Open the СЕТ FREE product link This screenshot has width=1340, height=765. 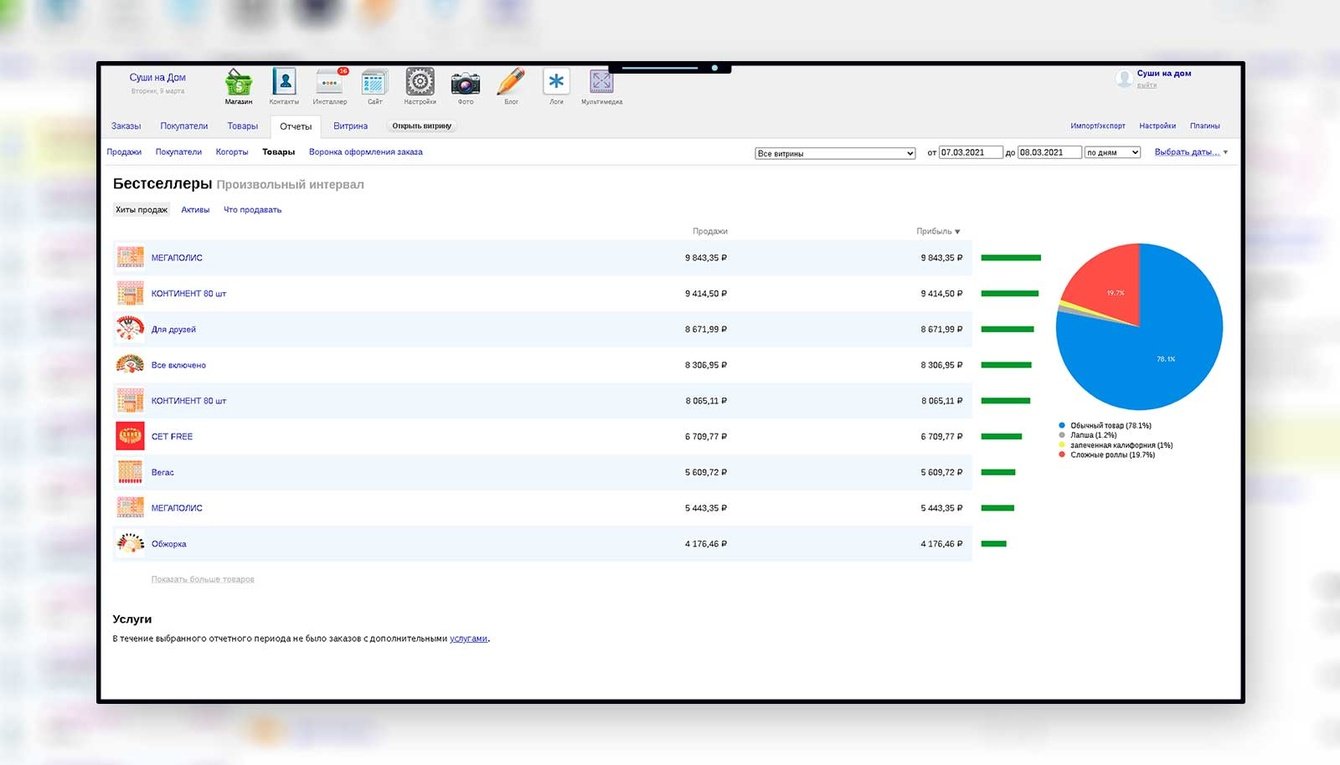coord(172,436)
